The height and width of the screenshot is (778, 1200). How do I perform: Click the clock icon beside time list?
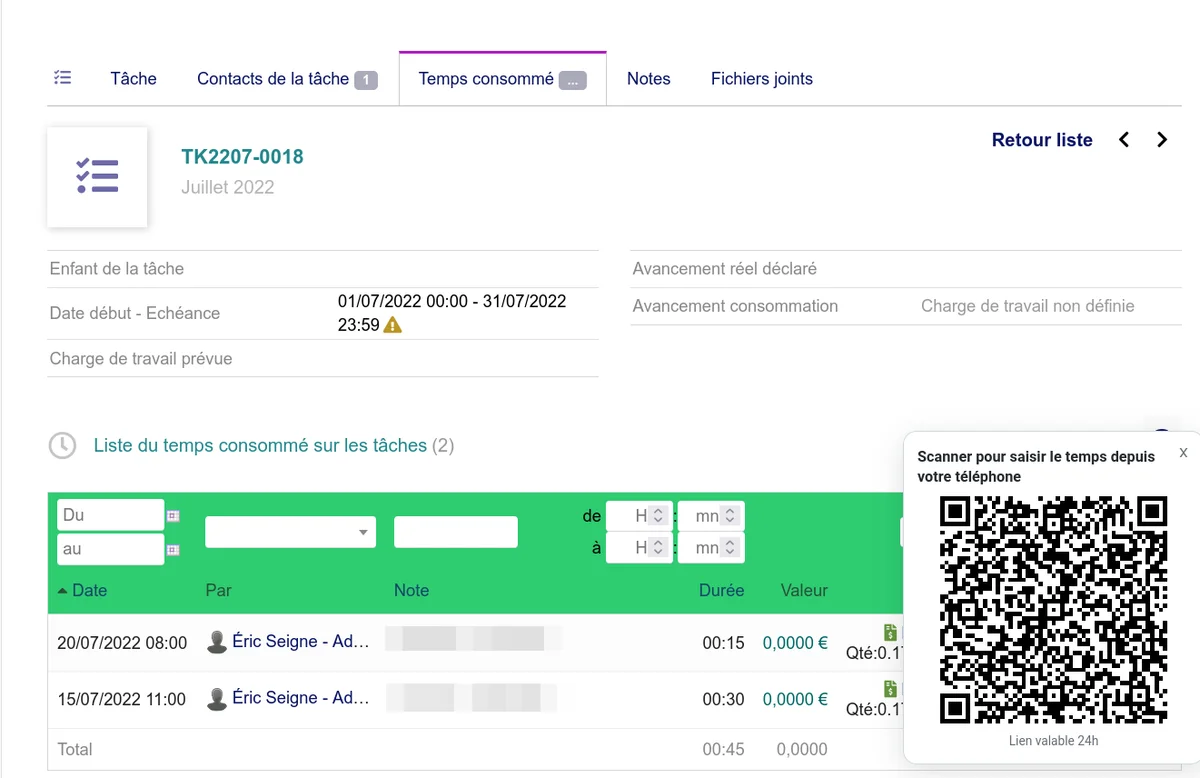point(63,446)
